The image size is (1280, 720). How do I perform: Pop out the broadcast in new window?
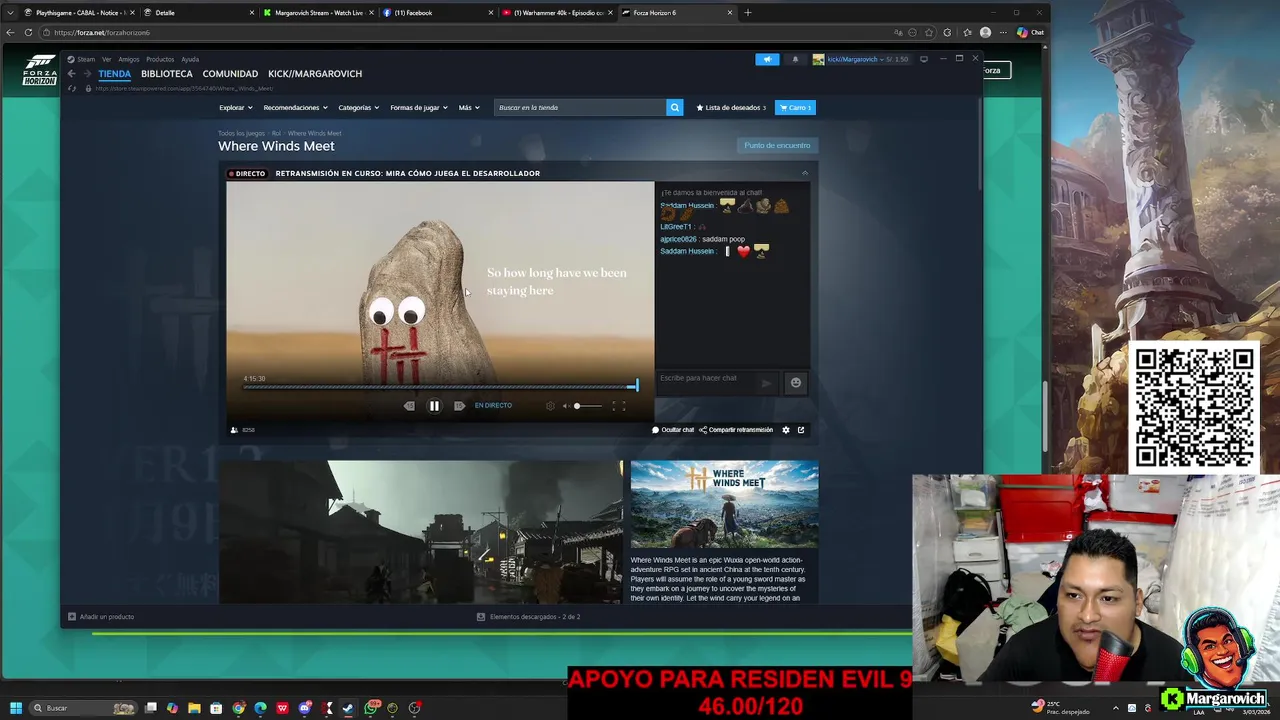point(801,430)
